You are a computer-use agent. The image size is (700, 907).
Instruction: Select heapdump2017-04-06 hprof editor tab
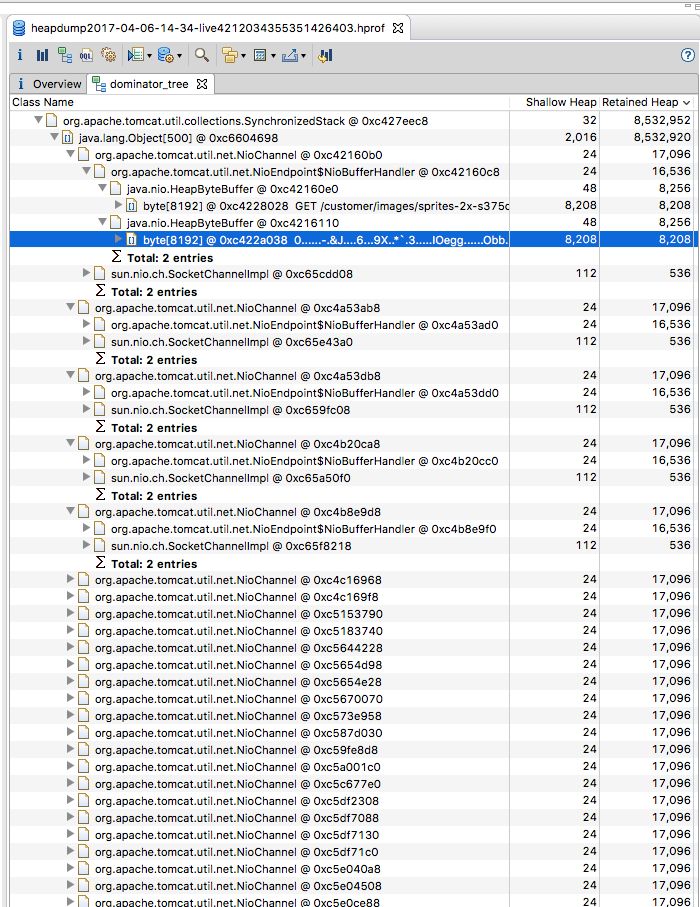coord(208,28)
